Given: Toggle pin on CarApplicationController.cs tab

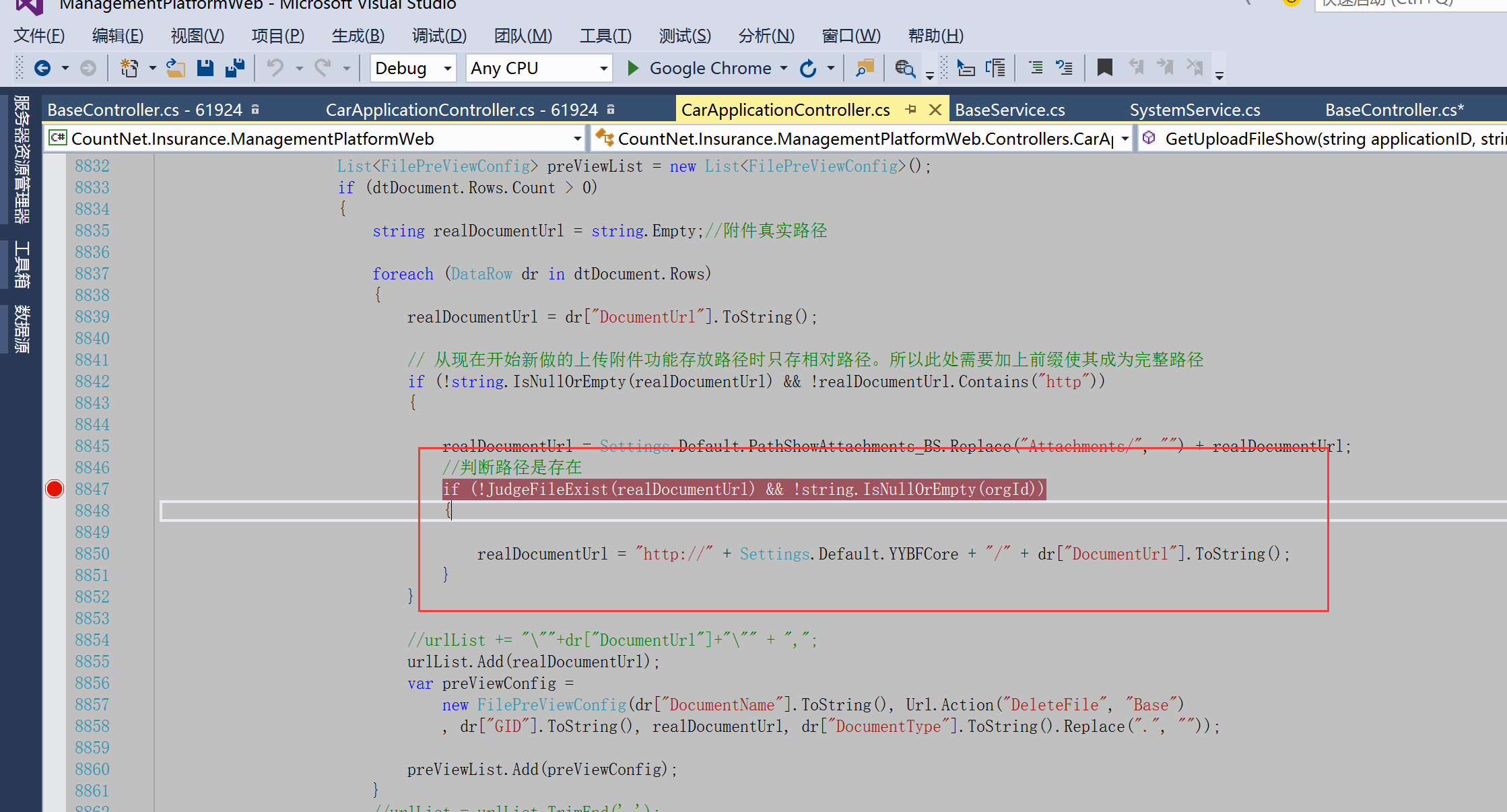Looking at the screenshot, I should [x=911, y=109].
